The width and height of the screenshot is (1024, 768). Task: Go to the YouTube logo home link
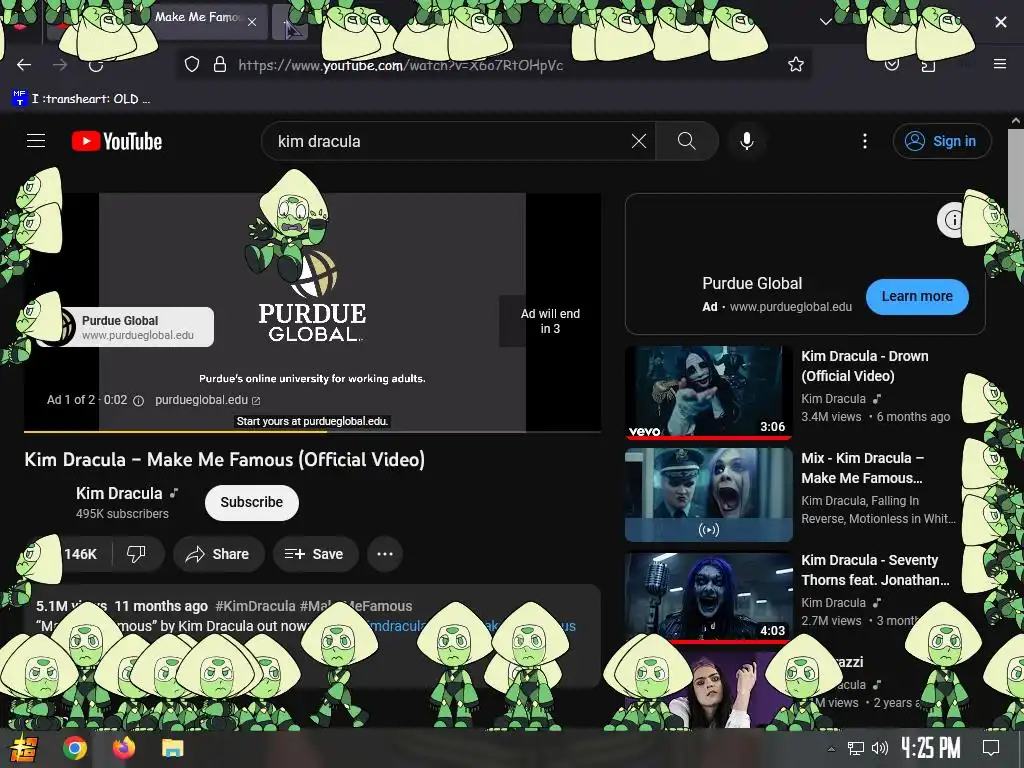[117, 141]
